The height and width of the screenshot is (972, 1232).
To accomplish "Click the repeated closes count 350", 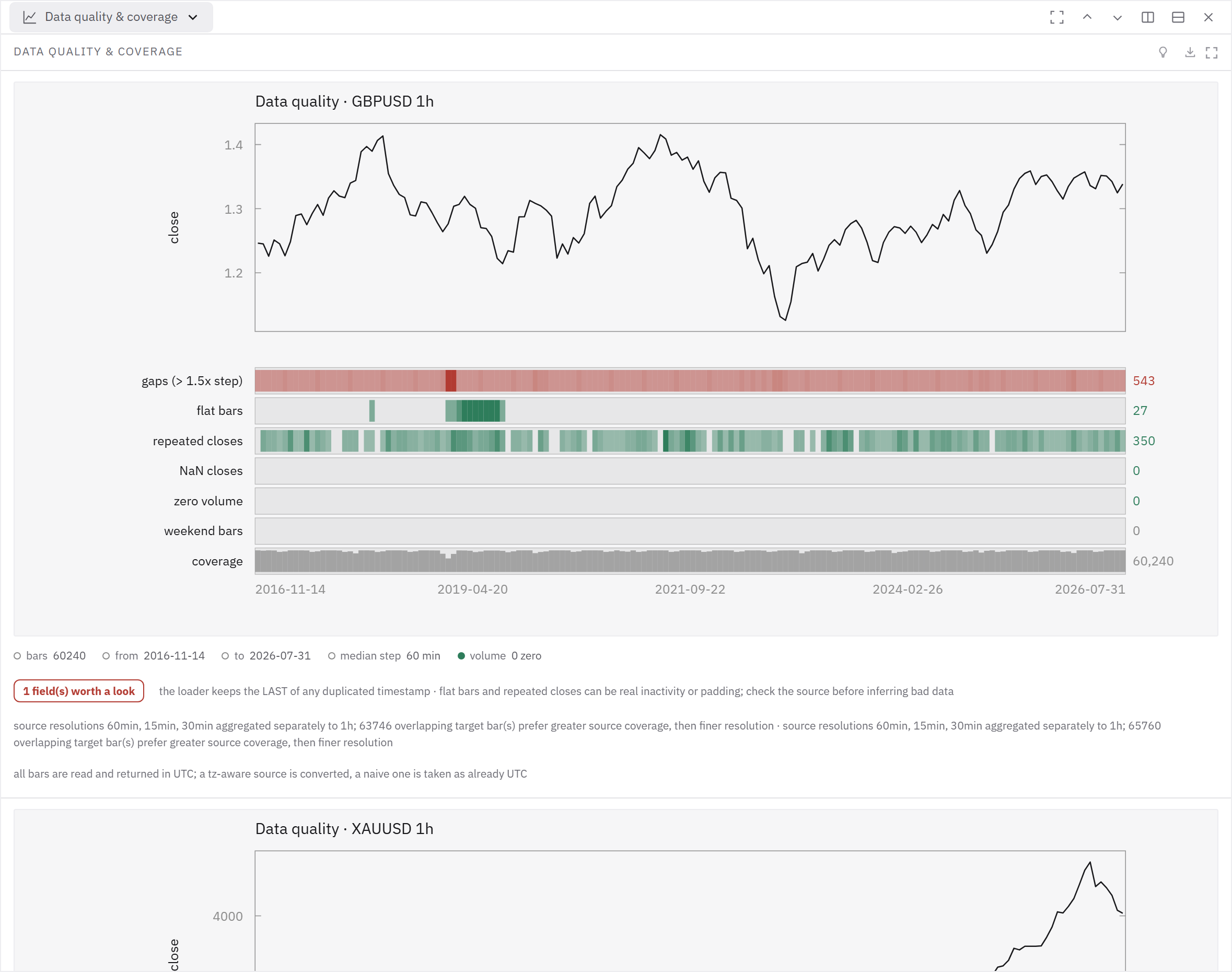I will (1144, 441).
